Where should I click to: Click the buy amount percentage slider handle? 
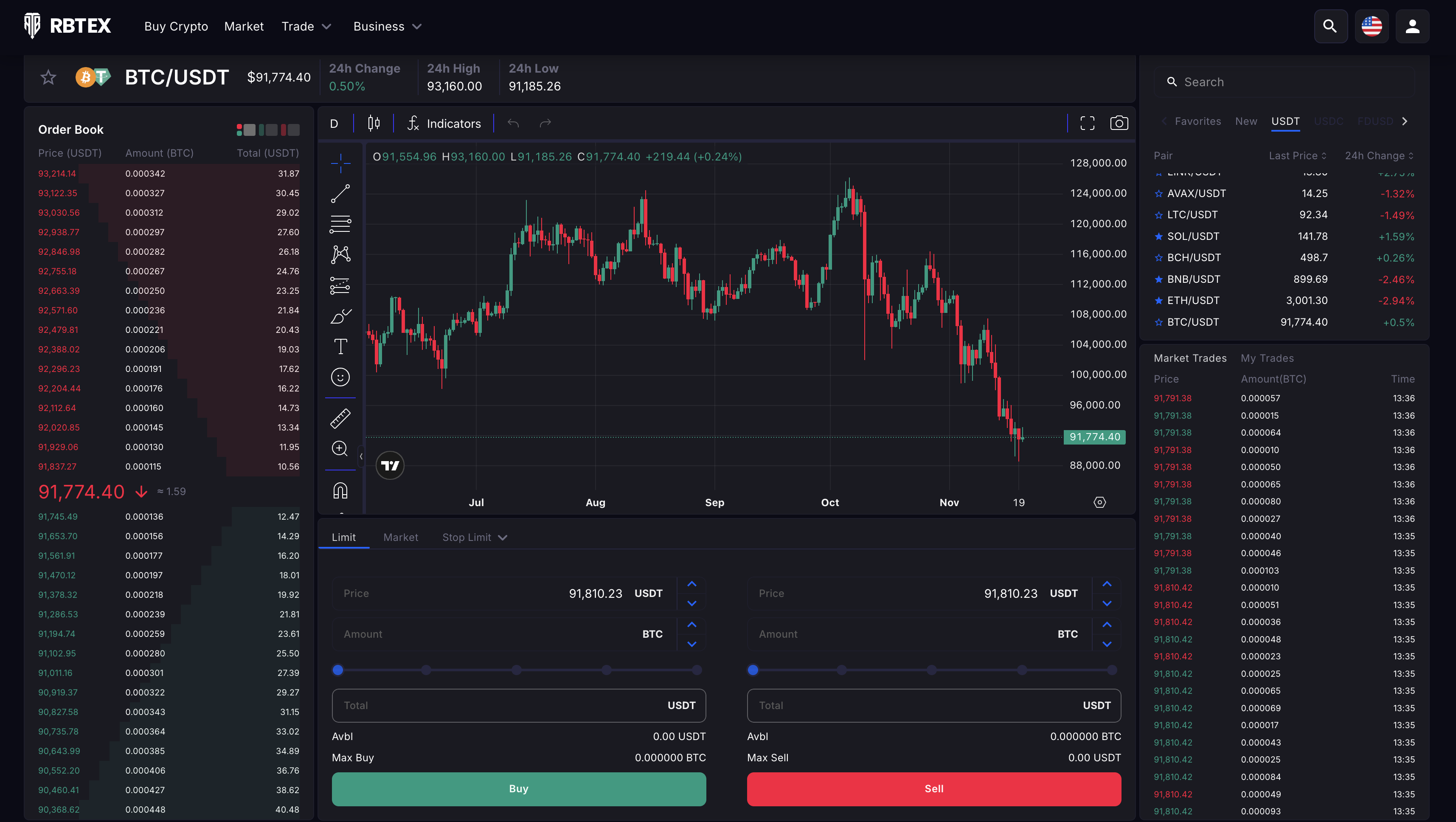pyautogui.click(x=338, y=670)
